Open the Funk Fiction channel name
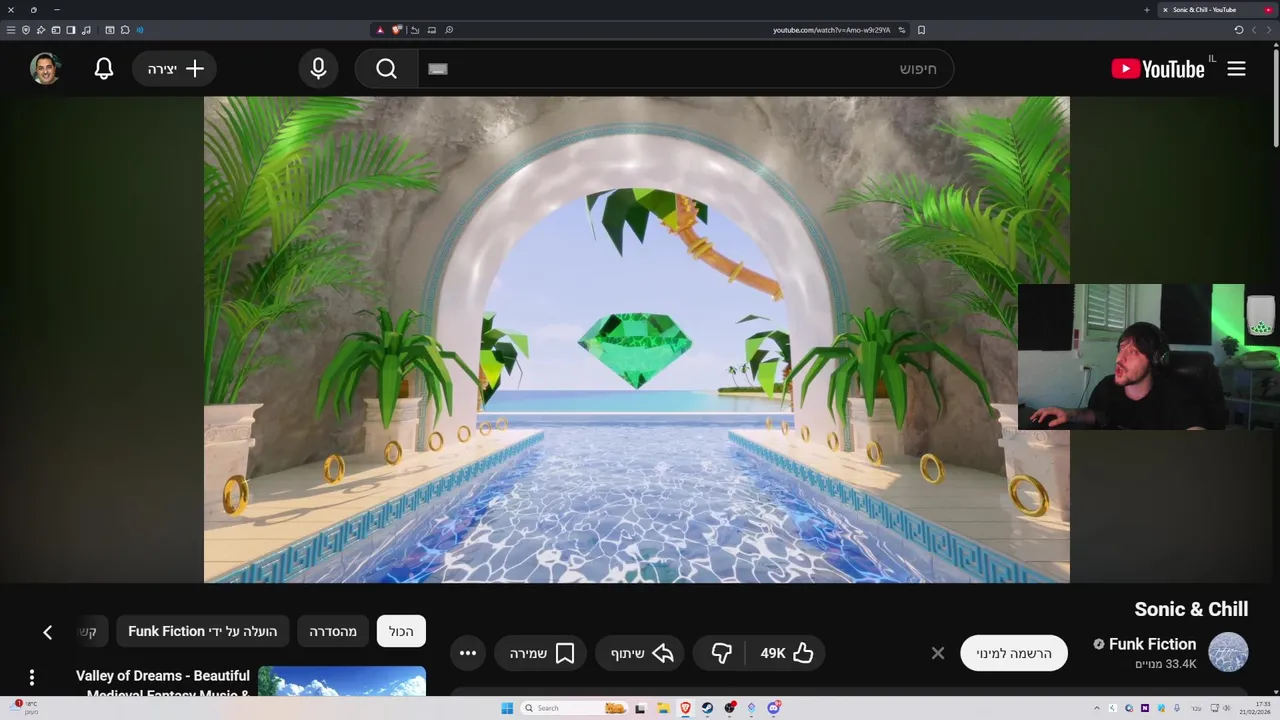This screenshot has height=720, width=1280. point(1152,644)
